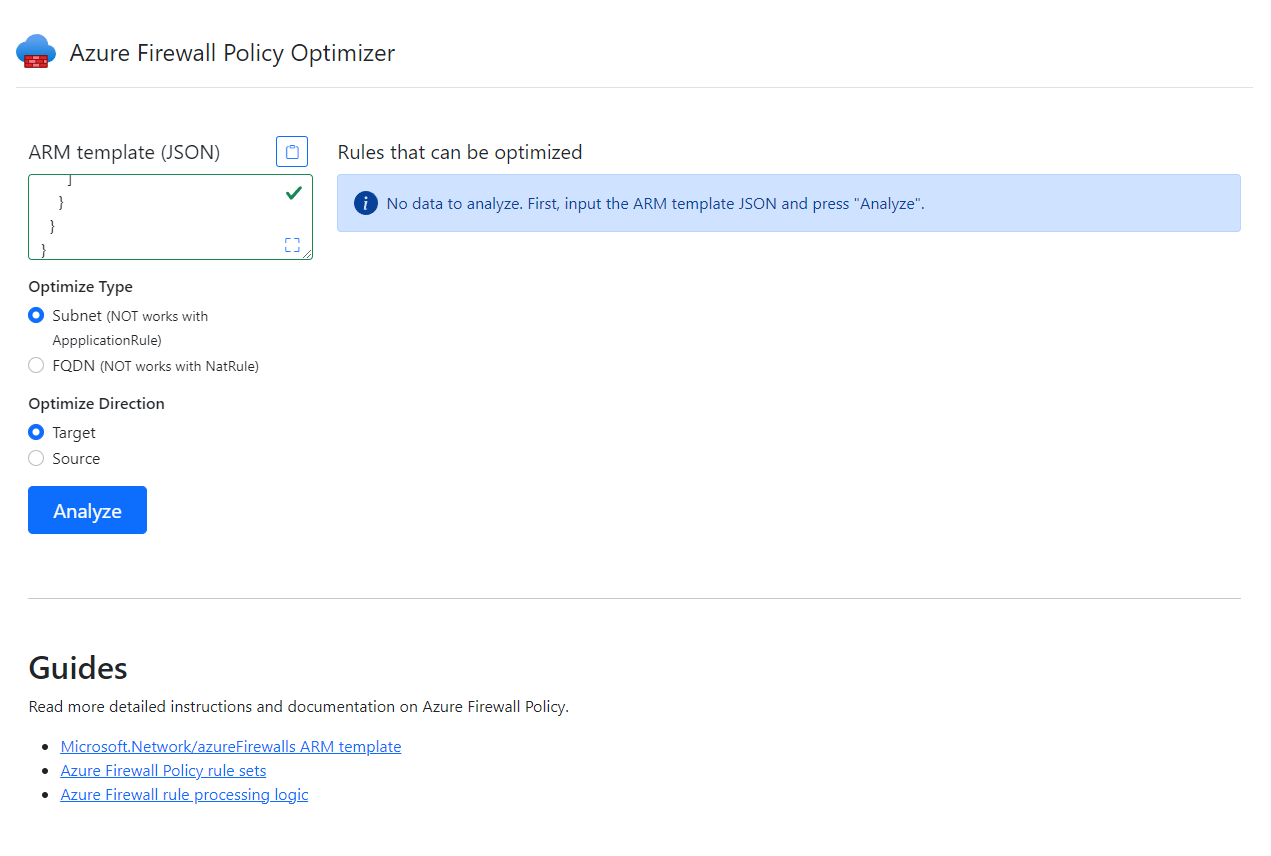
Task: Open Microsoft.Network/azureFirewalls ARM template link
Action: pos(230,746)
